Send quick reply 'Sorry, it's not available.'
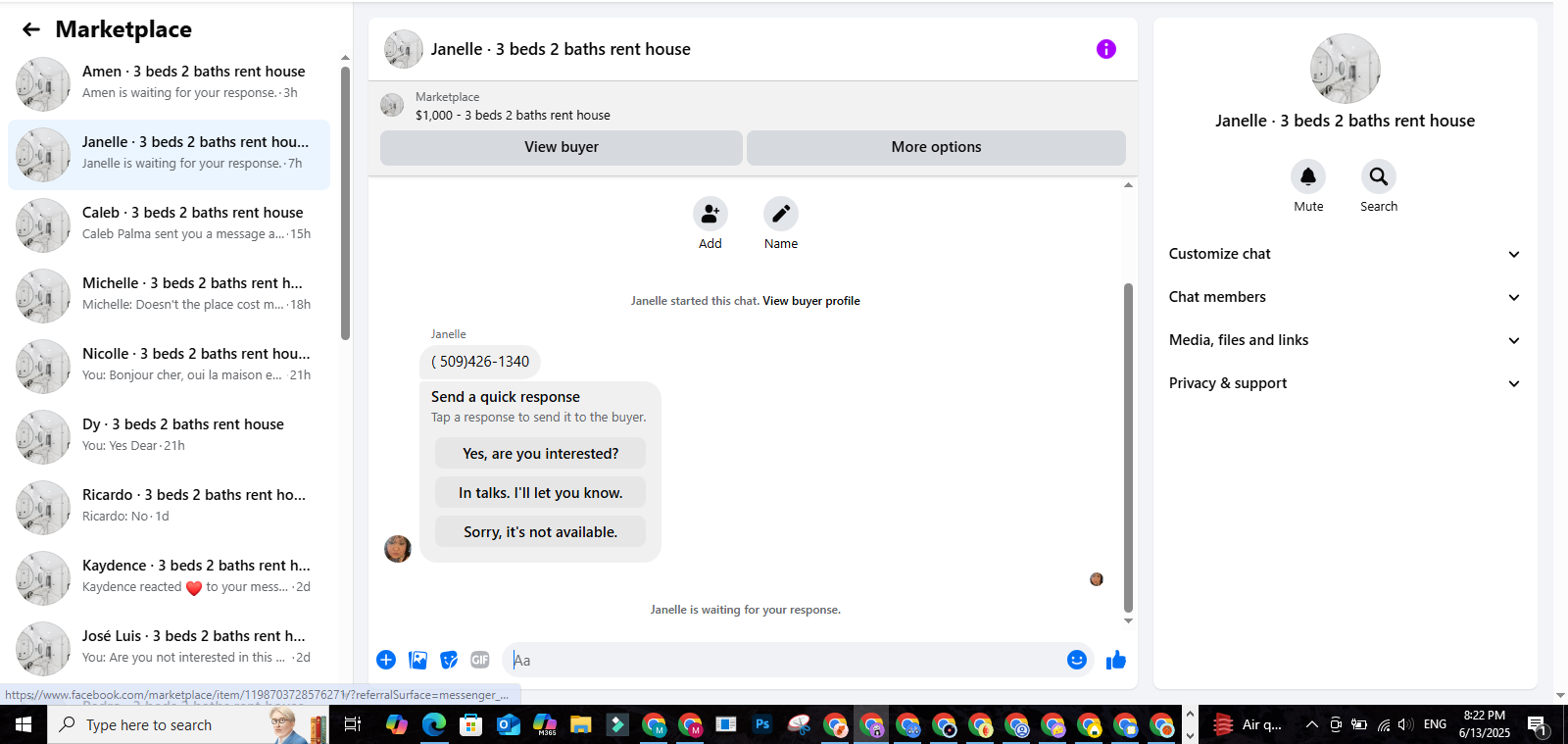Image resolution: width=1568 pixels, height=744 pixels. point(540,532)
